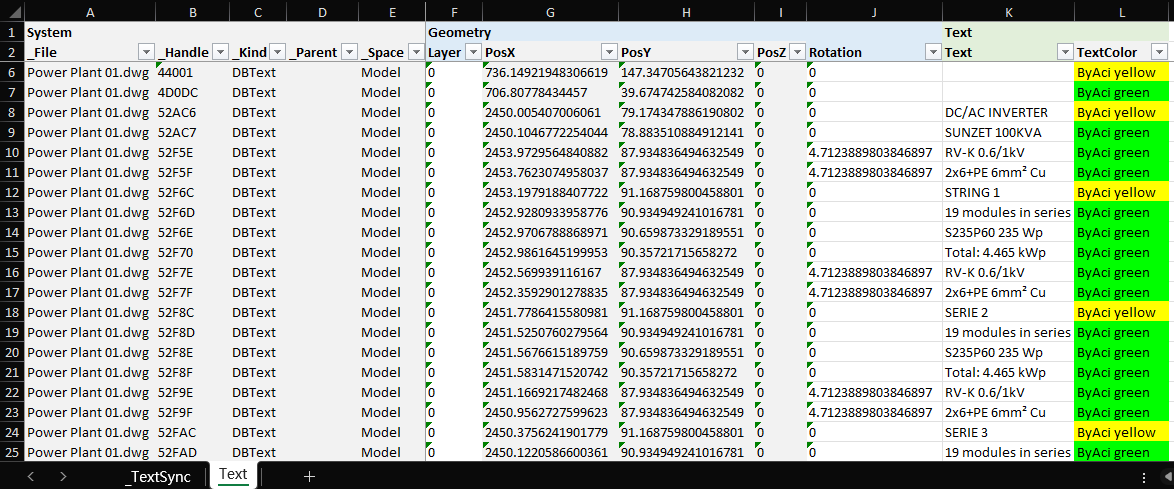Open the _Space column filter dropdown

pyautogui.click(x=416, y=52)
